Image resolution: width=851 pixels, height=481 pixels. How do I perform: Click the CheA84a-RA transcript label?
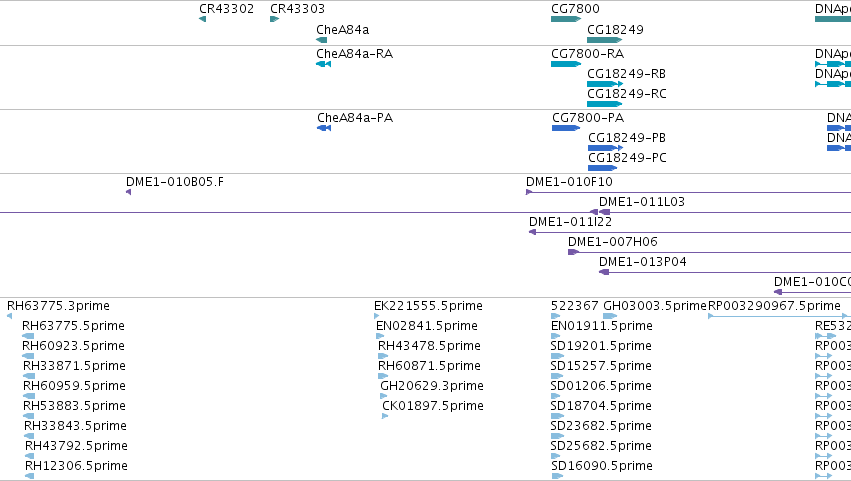354,54
